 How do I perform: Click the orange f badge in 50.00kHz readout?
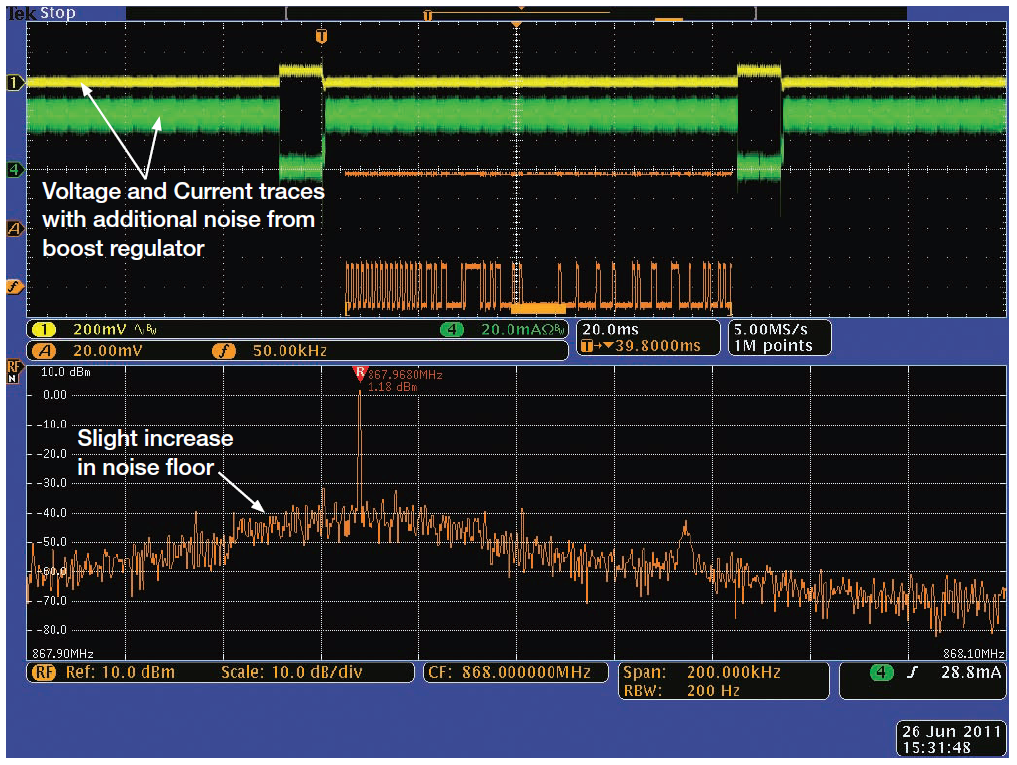point(222,350)
